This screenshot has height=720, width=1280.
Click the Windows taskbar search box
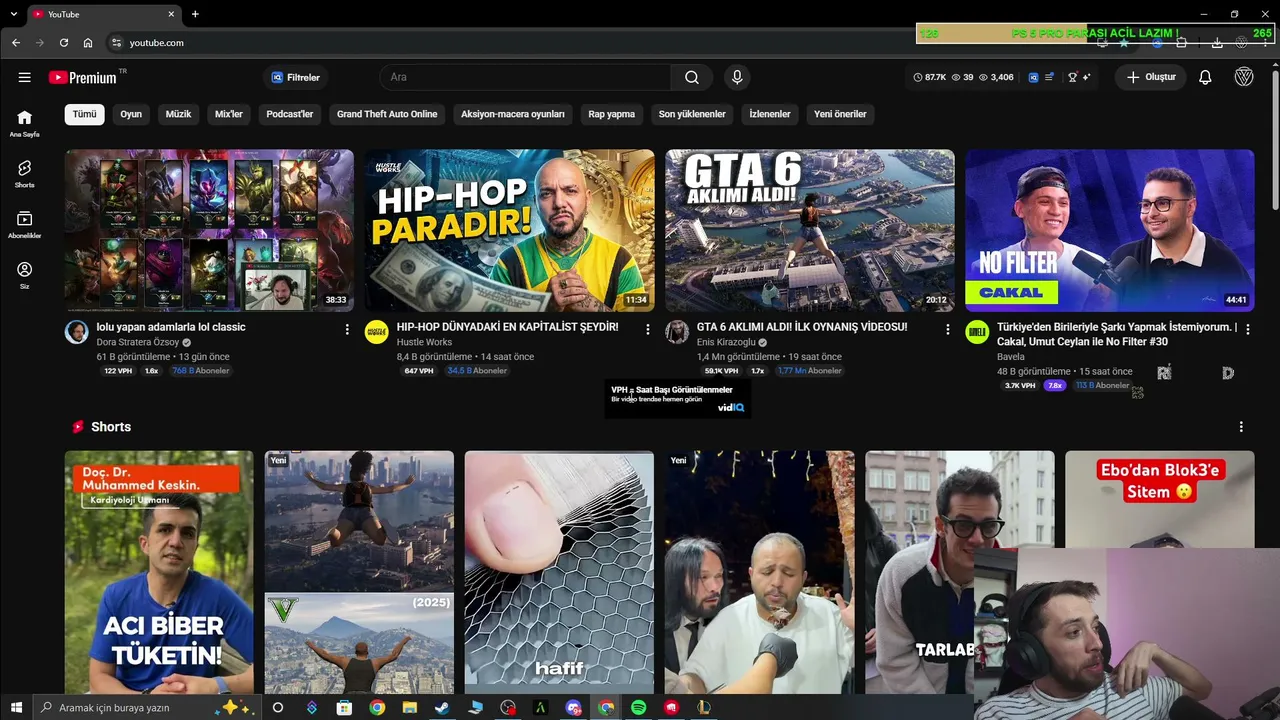[146, 707]
